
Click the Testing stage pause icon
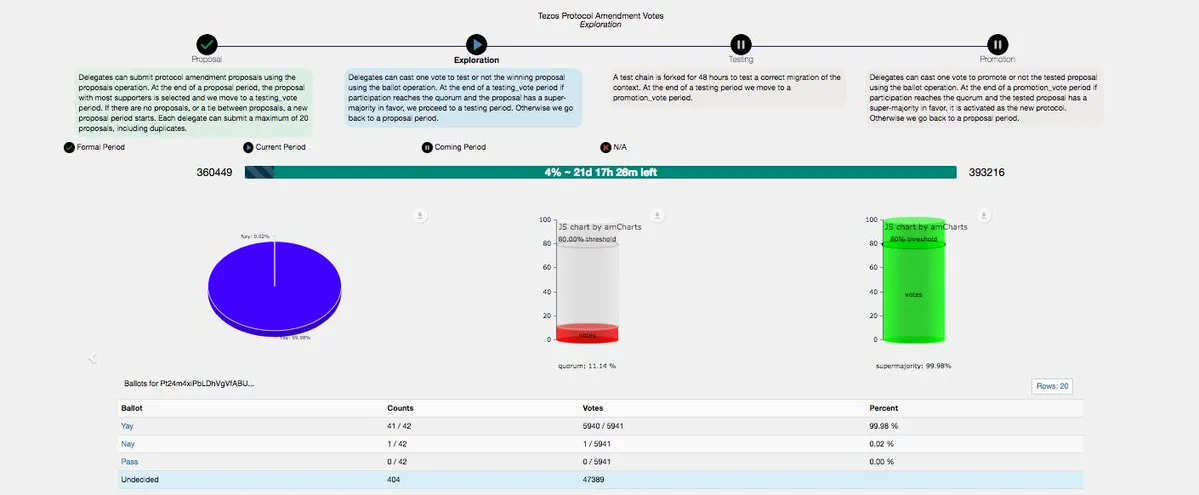[740, 44]
